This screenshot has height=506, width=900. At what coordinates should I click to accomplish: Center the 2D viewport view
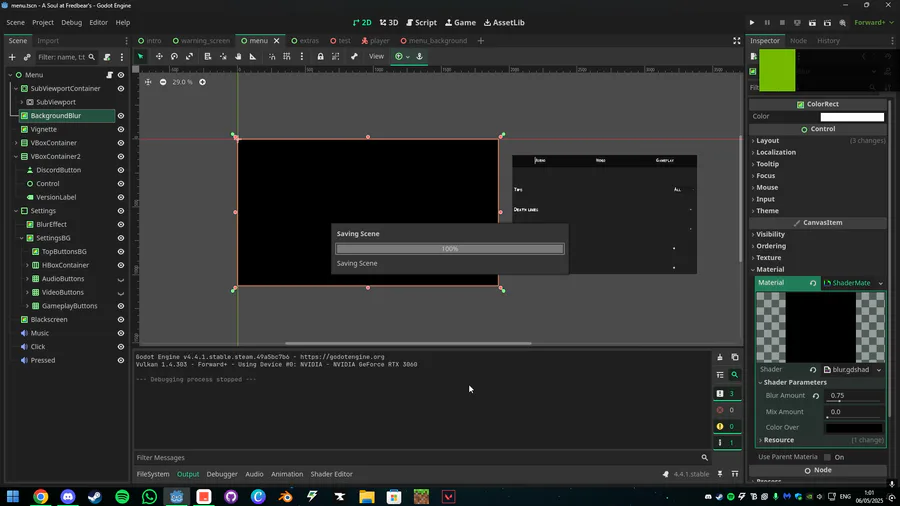point(148,82)
